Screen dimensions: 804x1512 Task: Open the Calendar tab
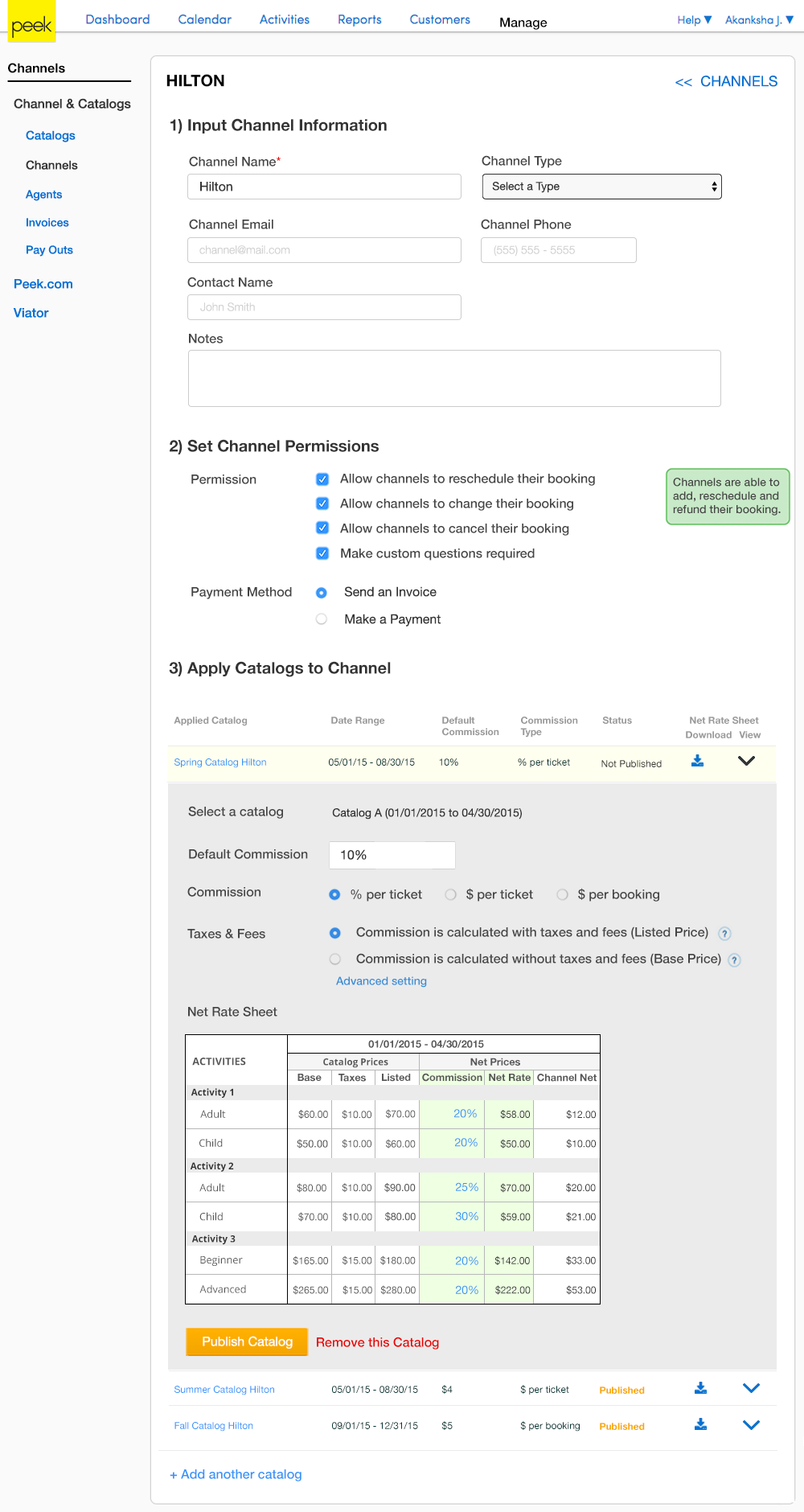click(x=205, y=19)
